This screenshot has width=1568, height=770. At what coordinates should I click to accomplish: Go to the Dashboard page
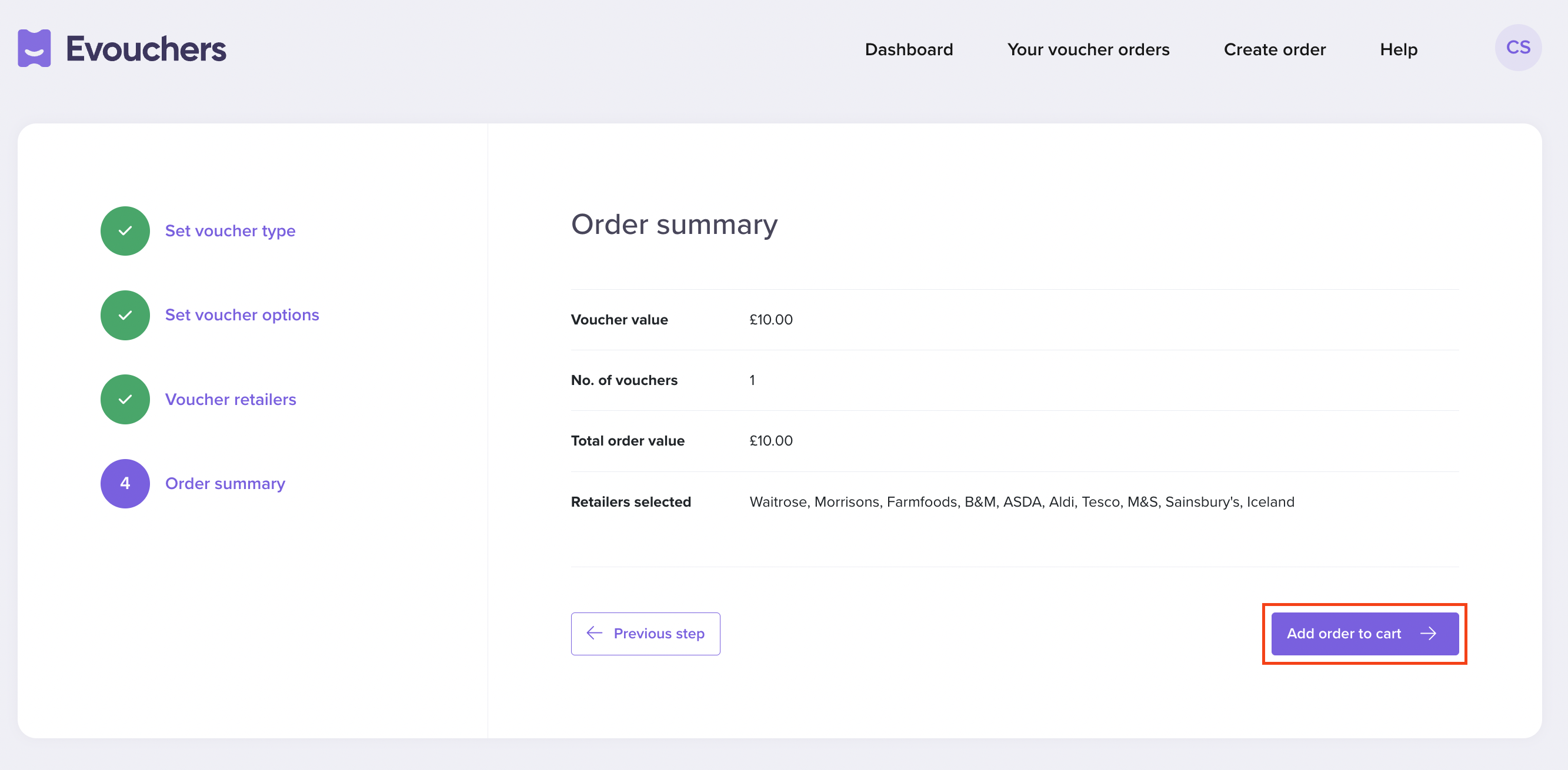909,49
